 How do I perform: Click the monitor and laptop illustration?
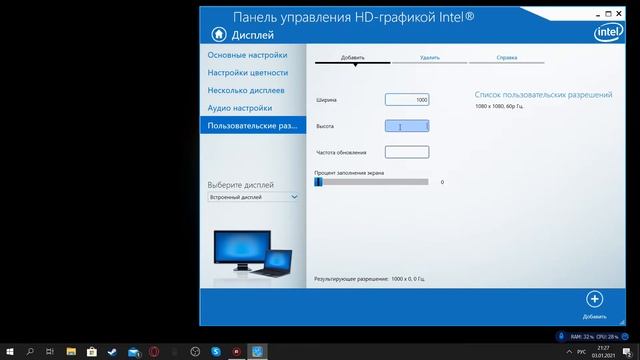(253, 254)
